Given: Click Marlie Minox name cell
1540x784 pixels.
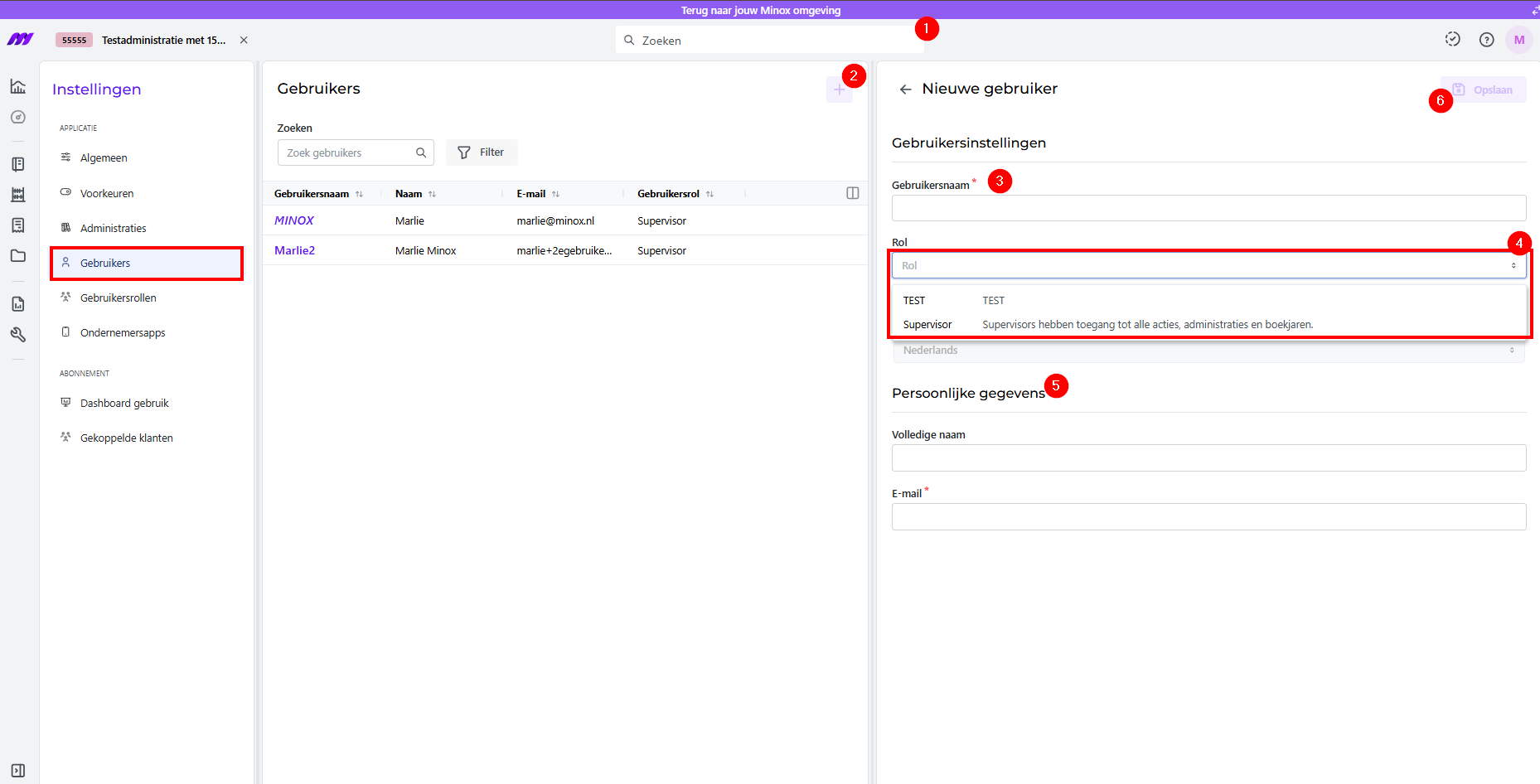Looking at the screenshot, I should (x=426, y=251).
